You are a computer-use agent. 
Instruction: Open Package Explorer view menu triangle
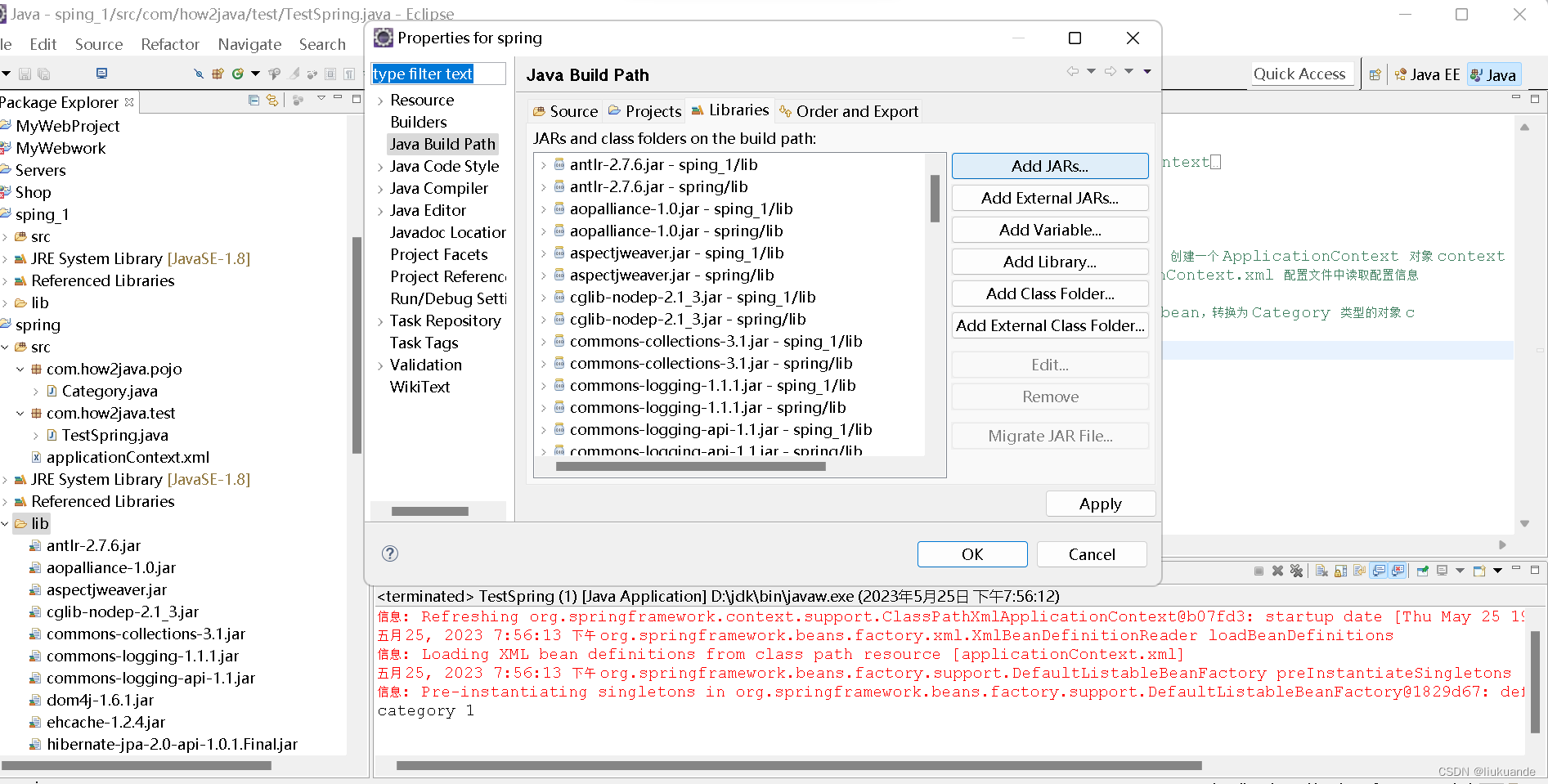(x=321, y=98)
